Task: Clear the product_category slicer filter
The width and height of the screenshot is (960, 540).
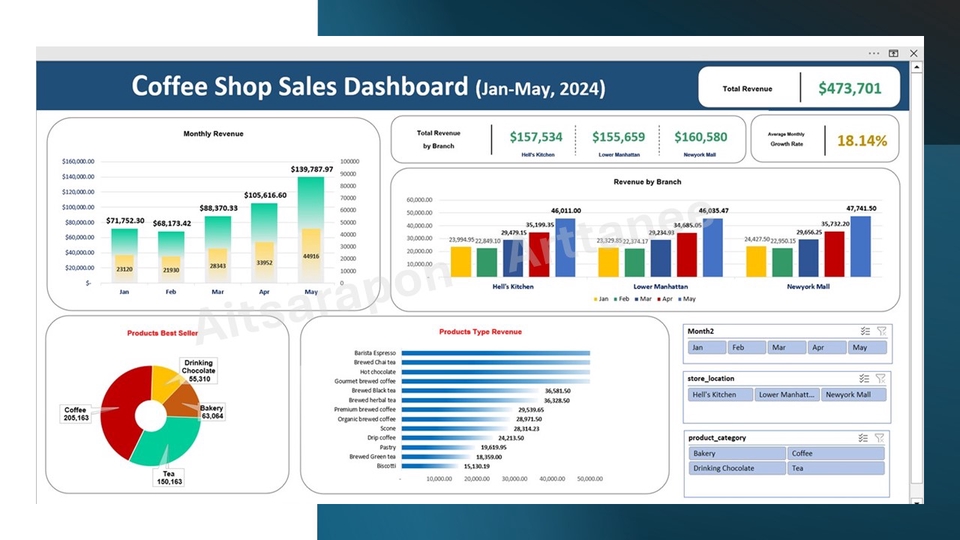Action: (x=881, y=438)
